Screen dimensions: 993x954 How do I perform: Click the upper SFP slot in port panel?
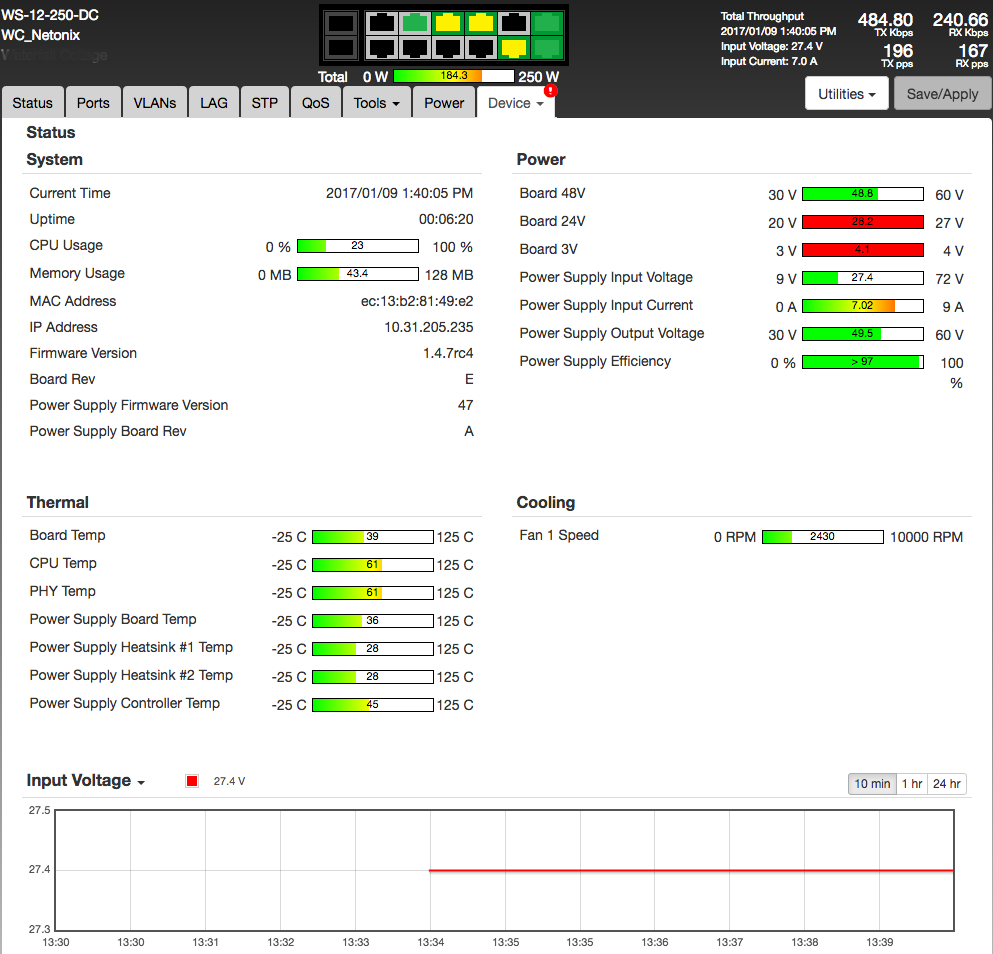pos(342,22)
